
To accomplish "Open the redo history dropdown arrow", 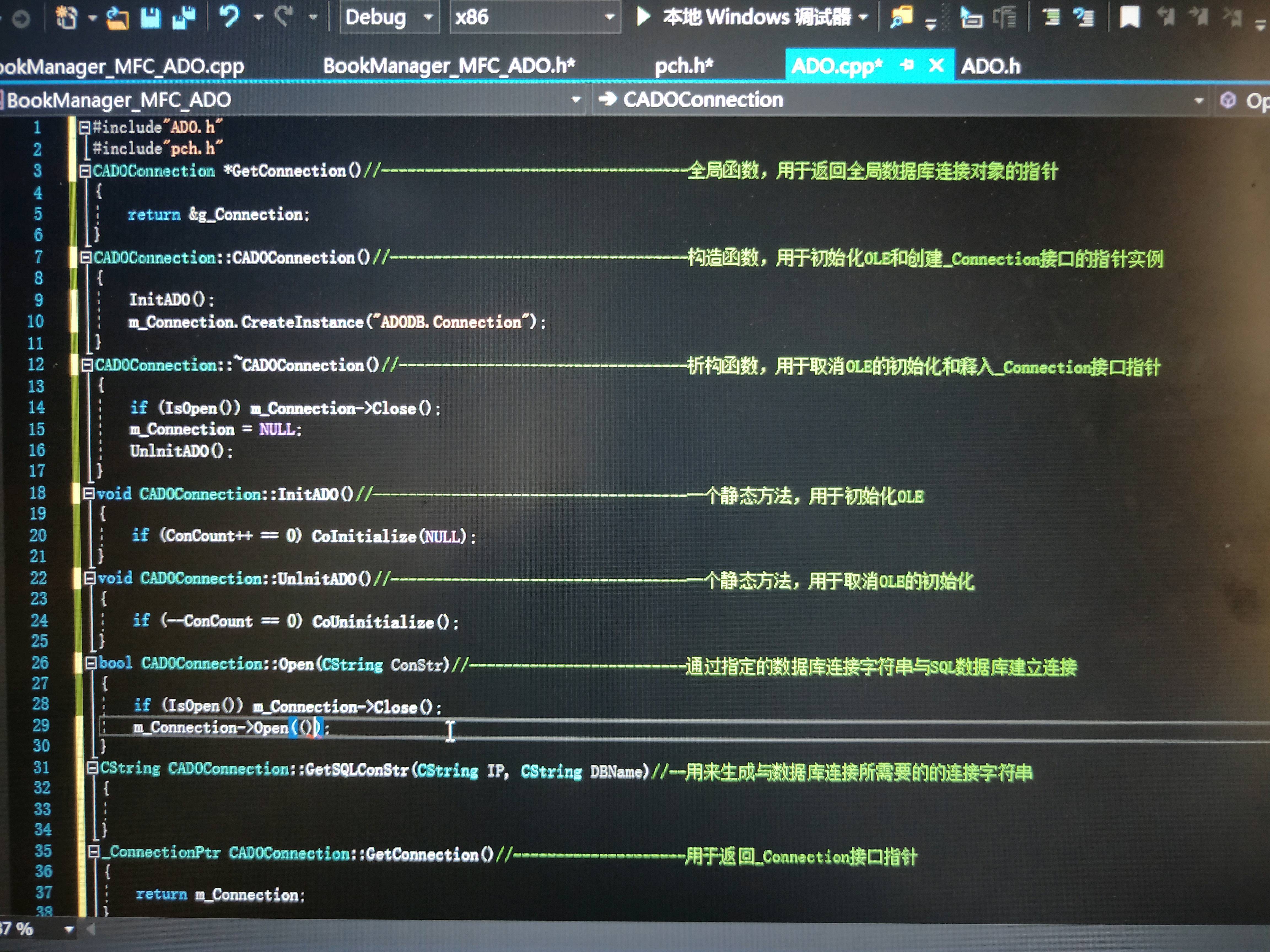I will [x=313, y=17].
